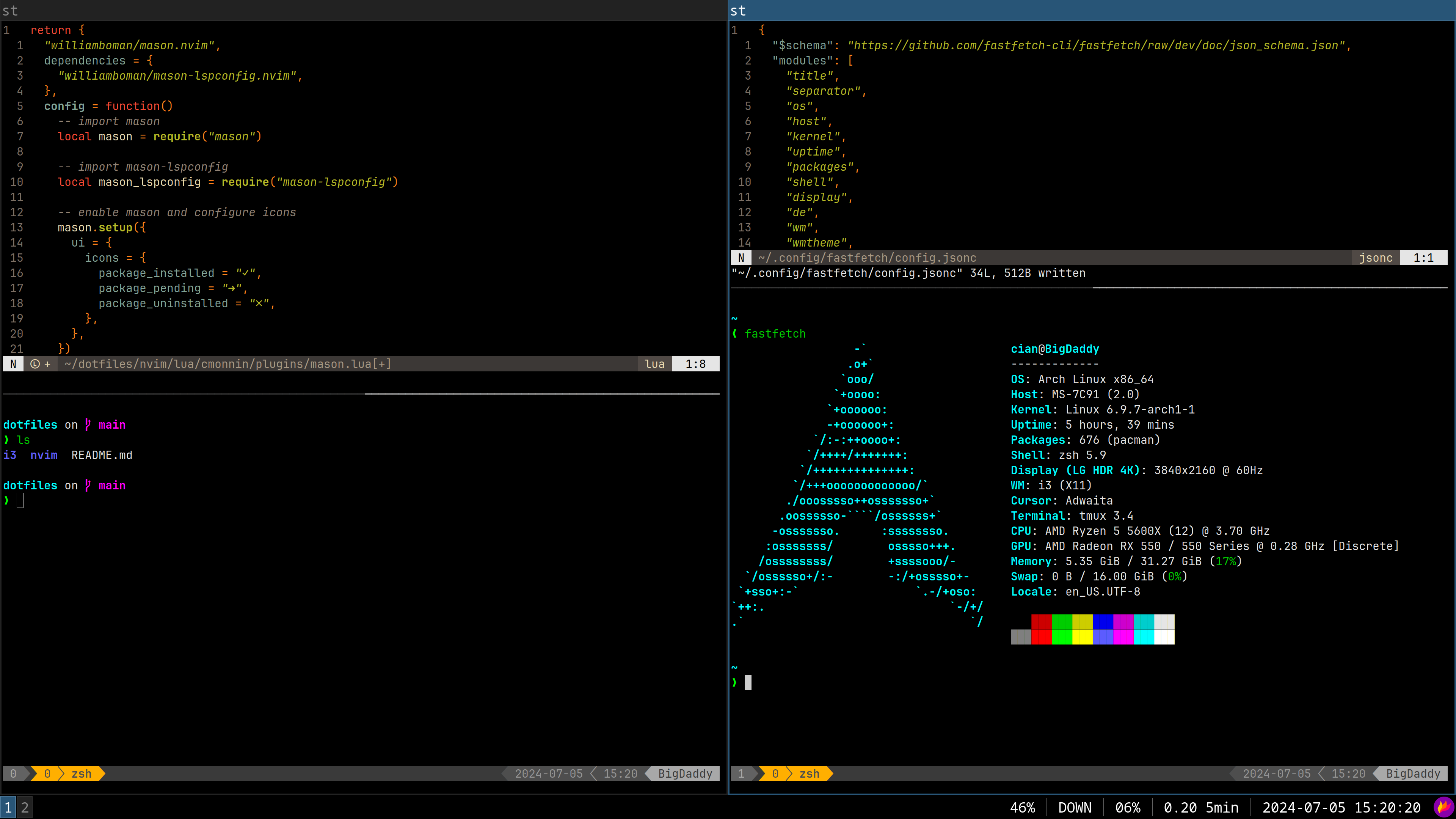Switch to i3 workspace 1
The image size is (1456, 819).
tap(8, 807)
